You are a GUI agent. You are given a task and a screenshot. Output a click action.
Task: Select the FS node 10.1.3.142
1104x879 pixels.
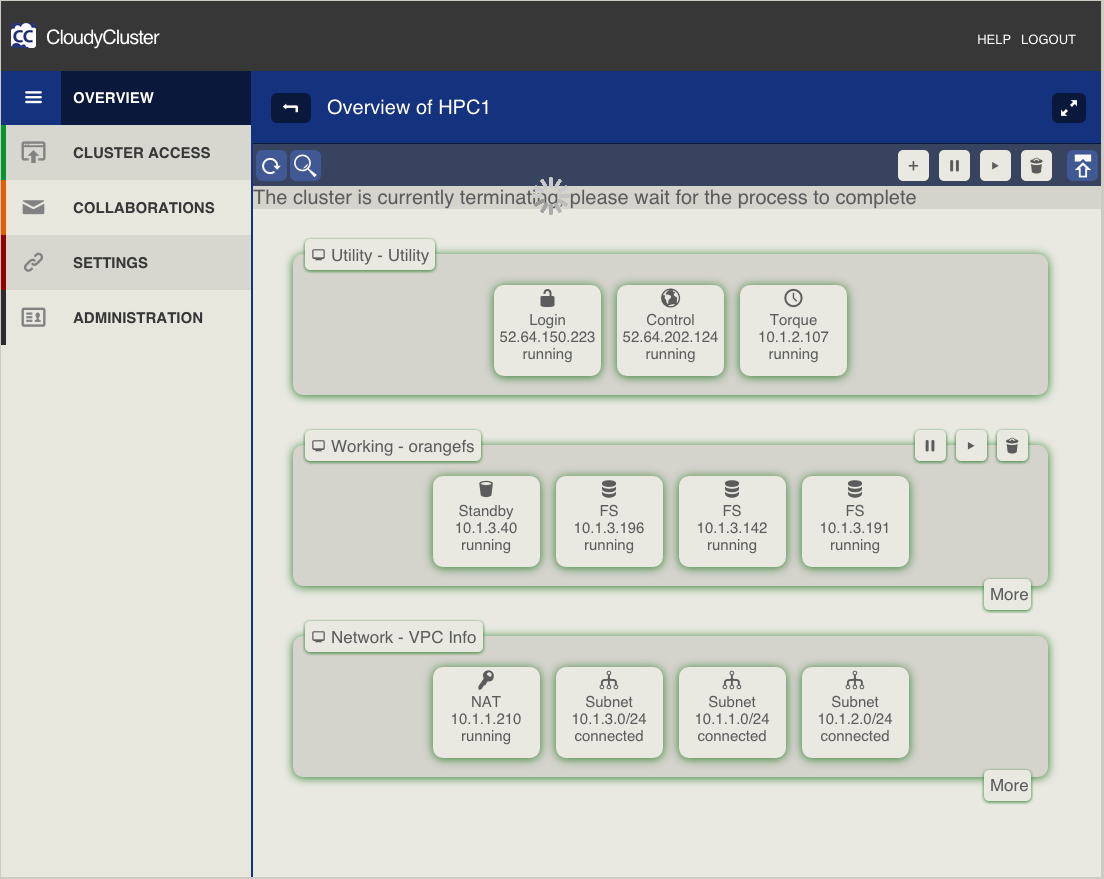732,520
